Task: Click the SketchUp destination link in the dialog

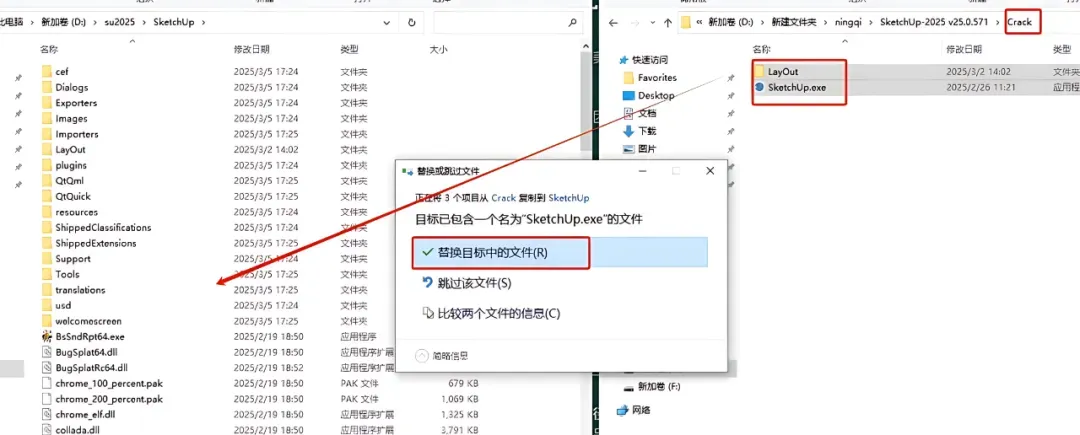Action: click(568, 198)
